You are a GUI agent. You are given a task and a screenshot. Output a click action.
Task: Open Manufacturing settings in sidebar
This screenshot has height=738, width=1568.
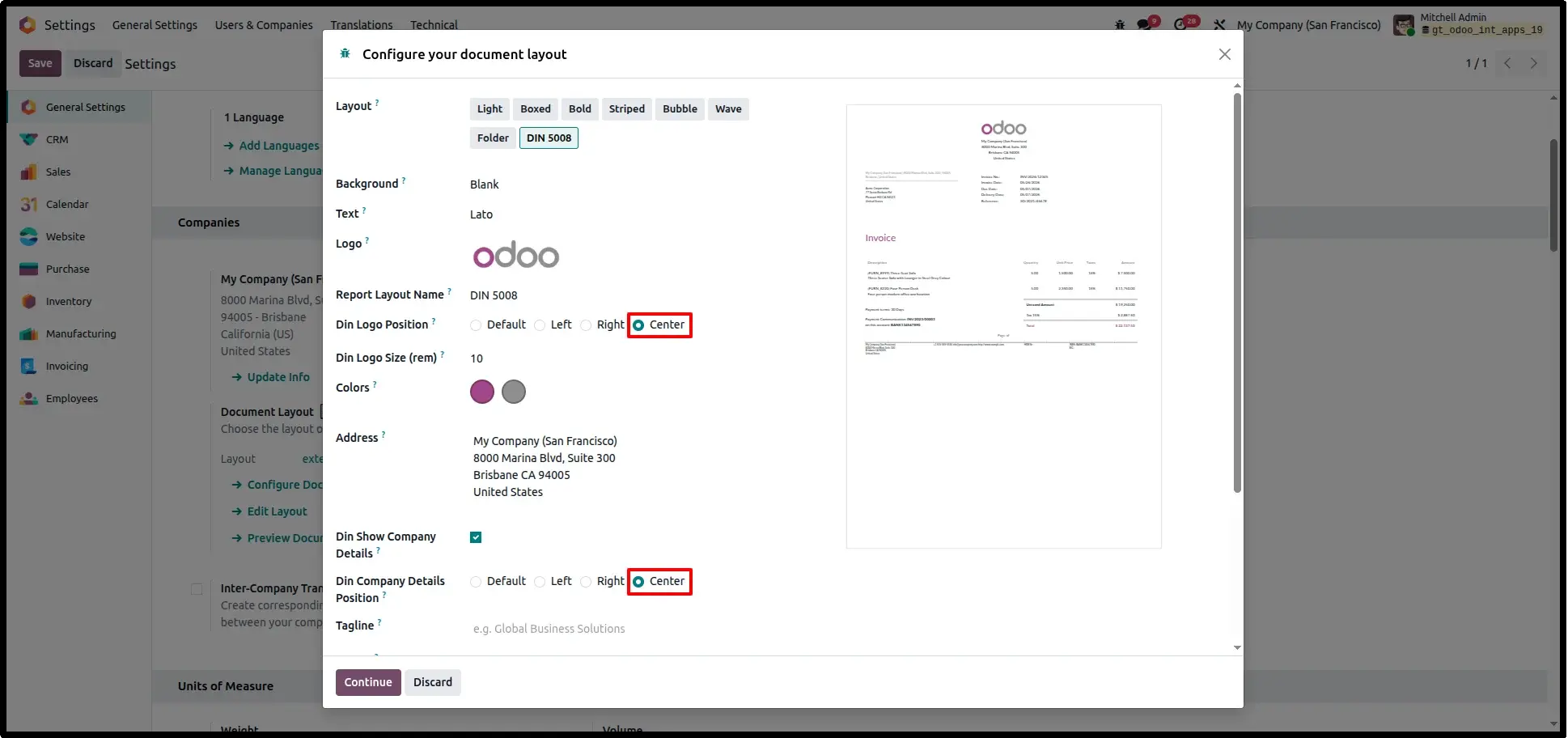tap(81, 333)
